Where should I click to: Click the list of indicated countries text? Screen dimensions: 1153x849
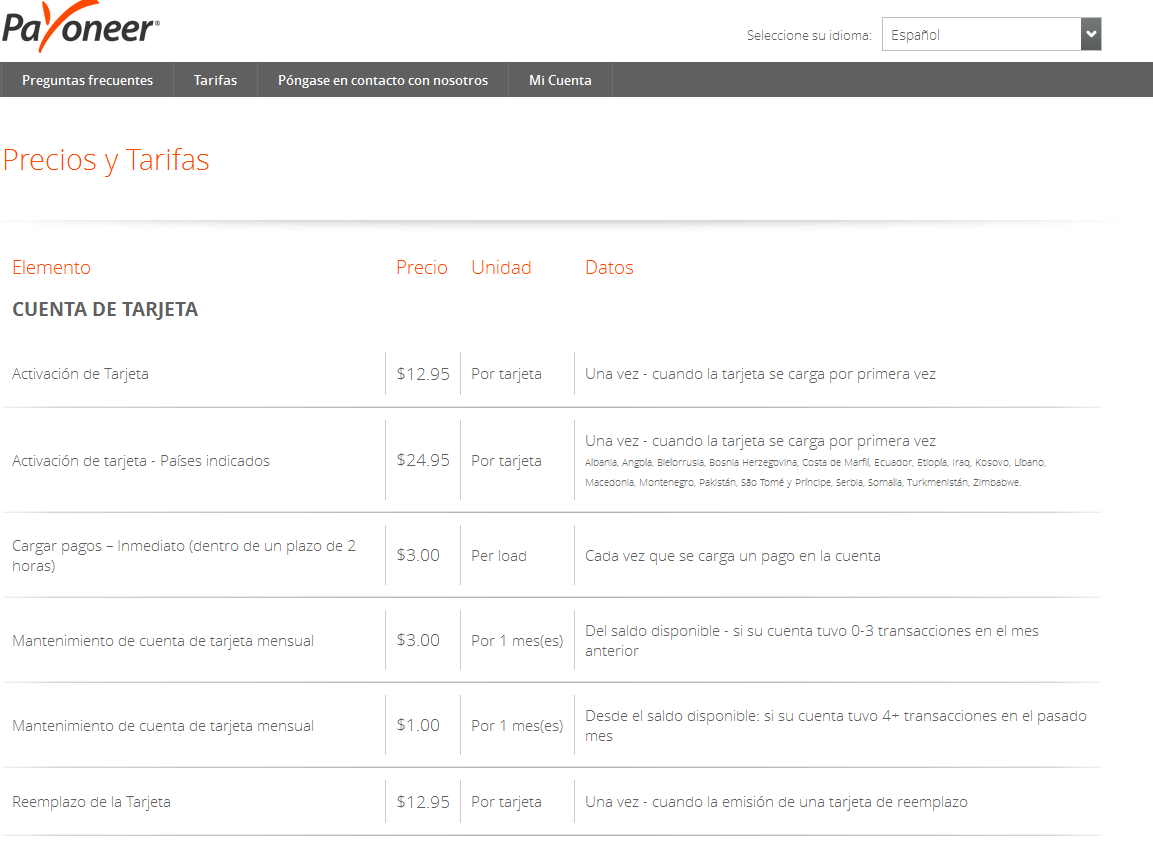[x=815, y=472]
